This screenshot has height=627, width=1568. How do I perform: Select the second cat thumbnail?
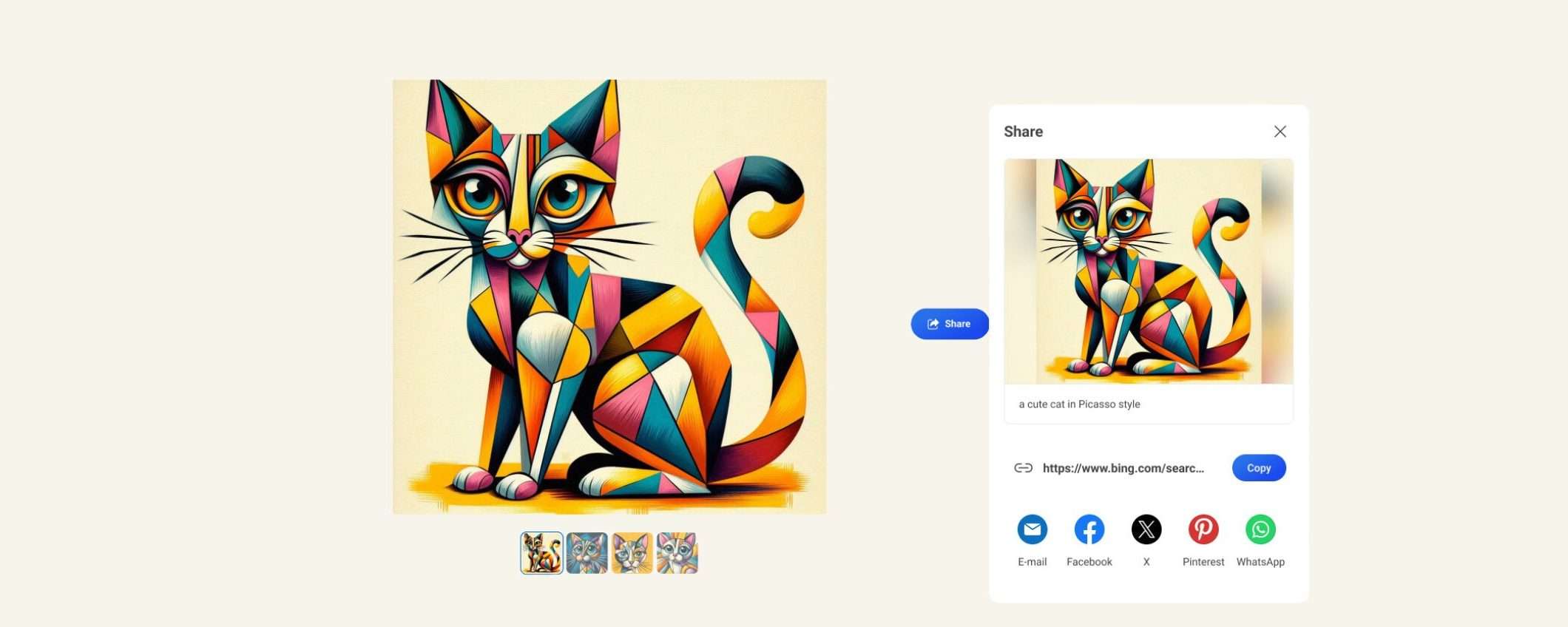[587, 553]
